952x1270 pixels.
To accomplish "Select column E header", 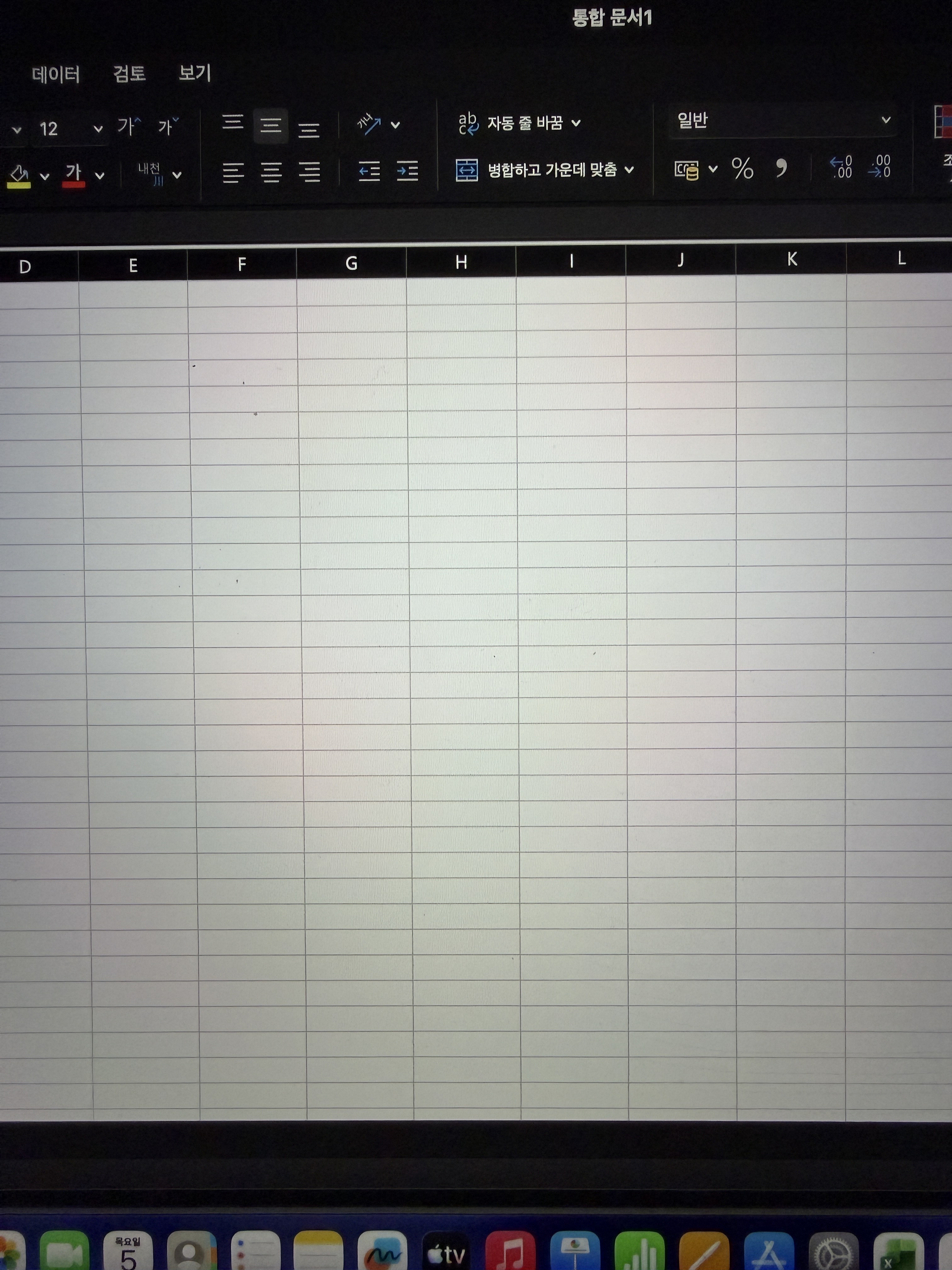I will point(133,265).
